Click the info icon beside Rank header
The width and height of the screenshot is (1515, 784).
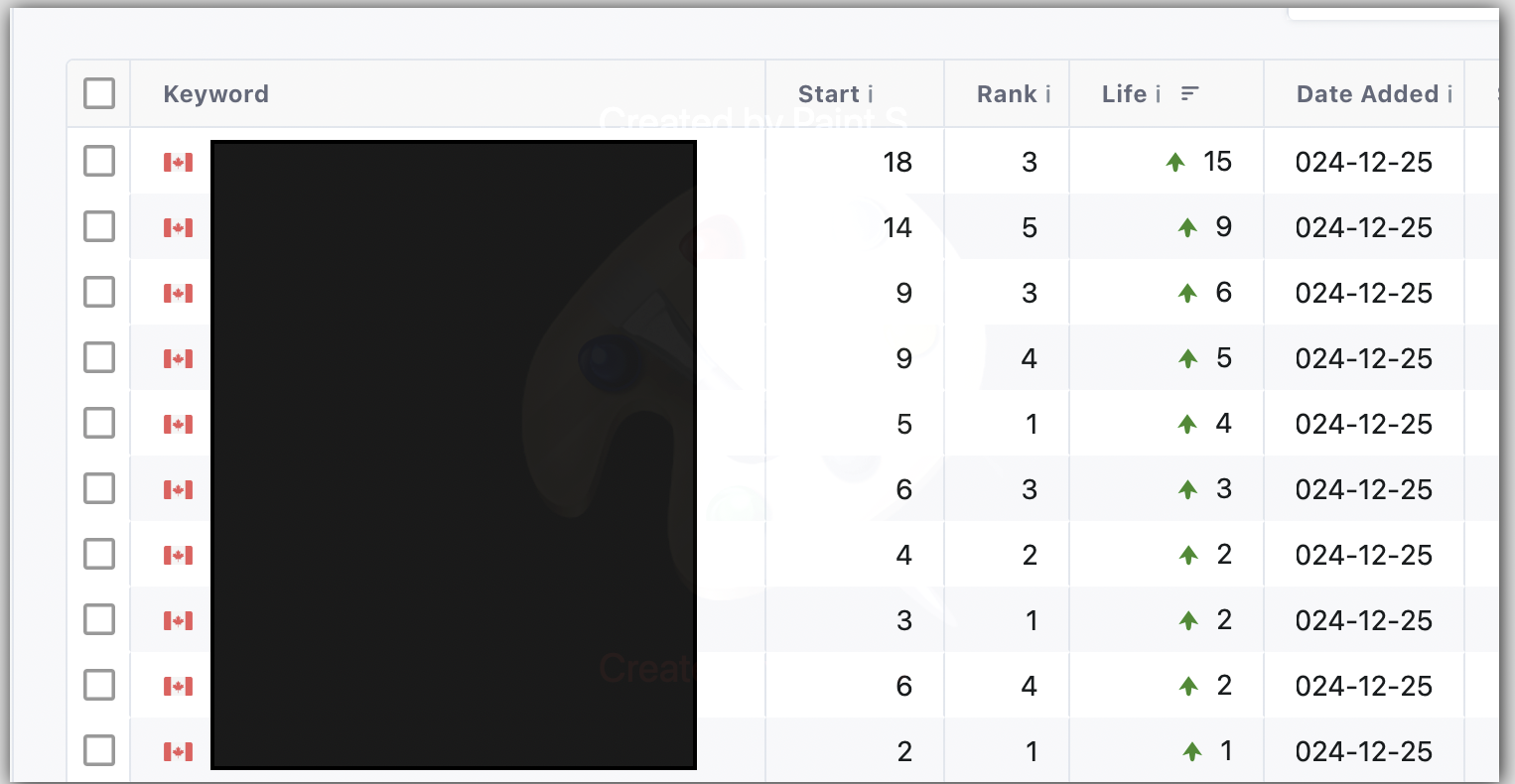(1047, 94)
